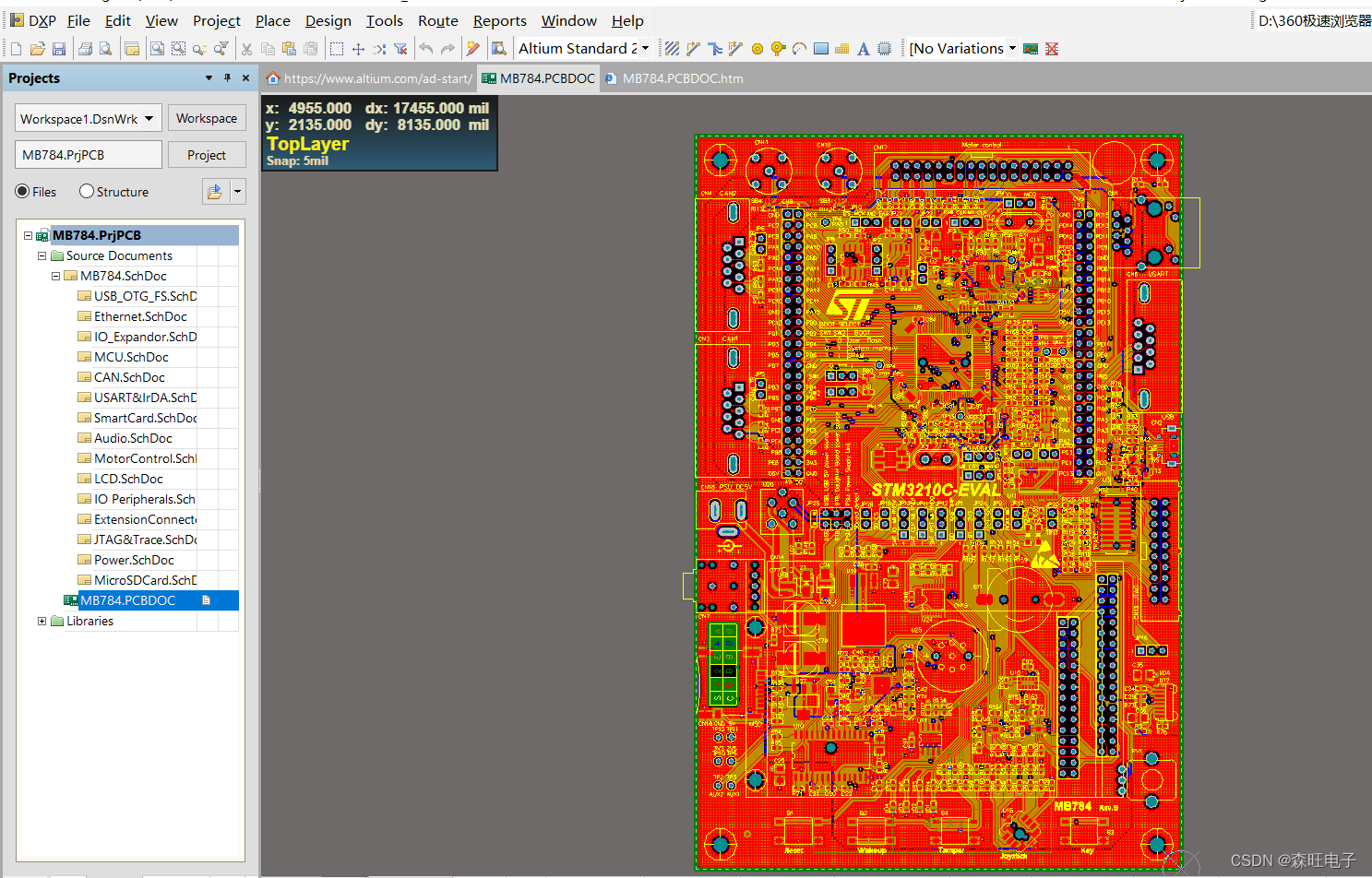This screenshot has width=1372, height=878.
Task: Expand the Libraries tree node
Action: click(x=42, y=621)
